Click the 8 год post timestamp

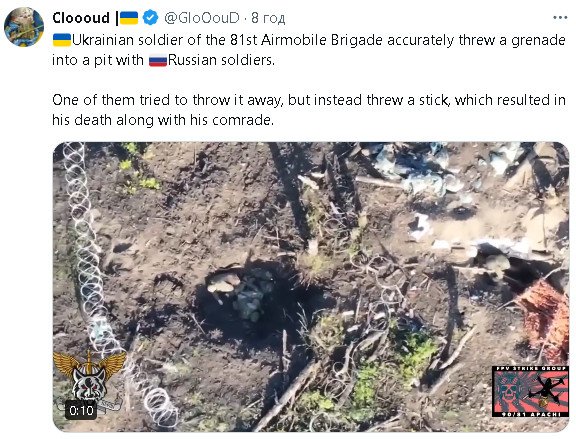coord(268,18)
